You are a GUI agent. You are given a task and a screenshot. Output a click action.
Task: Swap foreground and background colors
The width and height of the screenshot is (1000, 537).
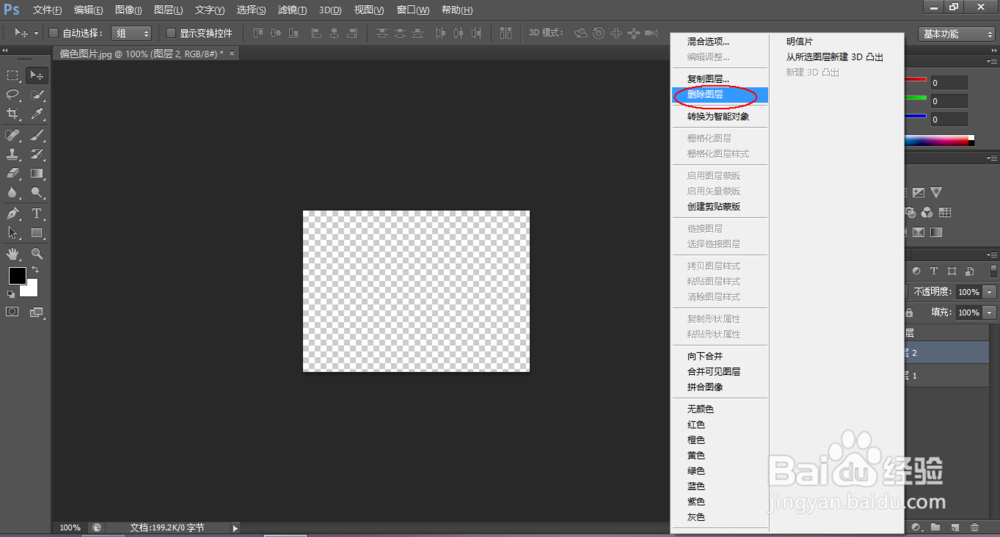coord(35,270)
